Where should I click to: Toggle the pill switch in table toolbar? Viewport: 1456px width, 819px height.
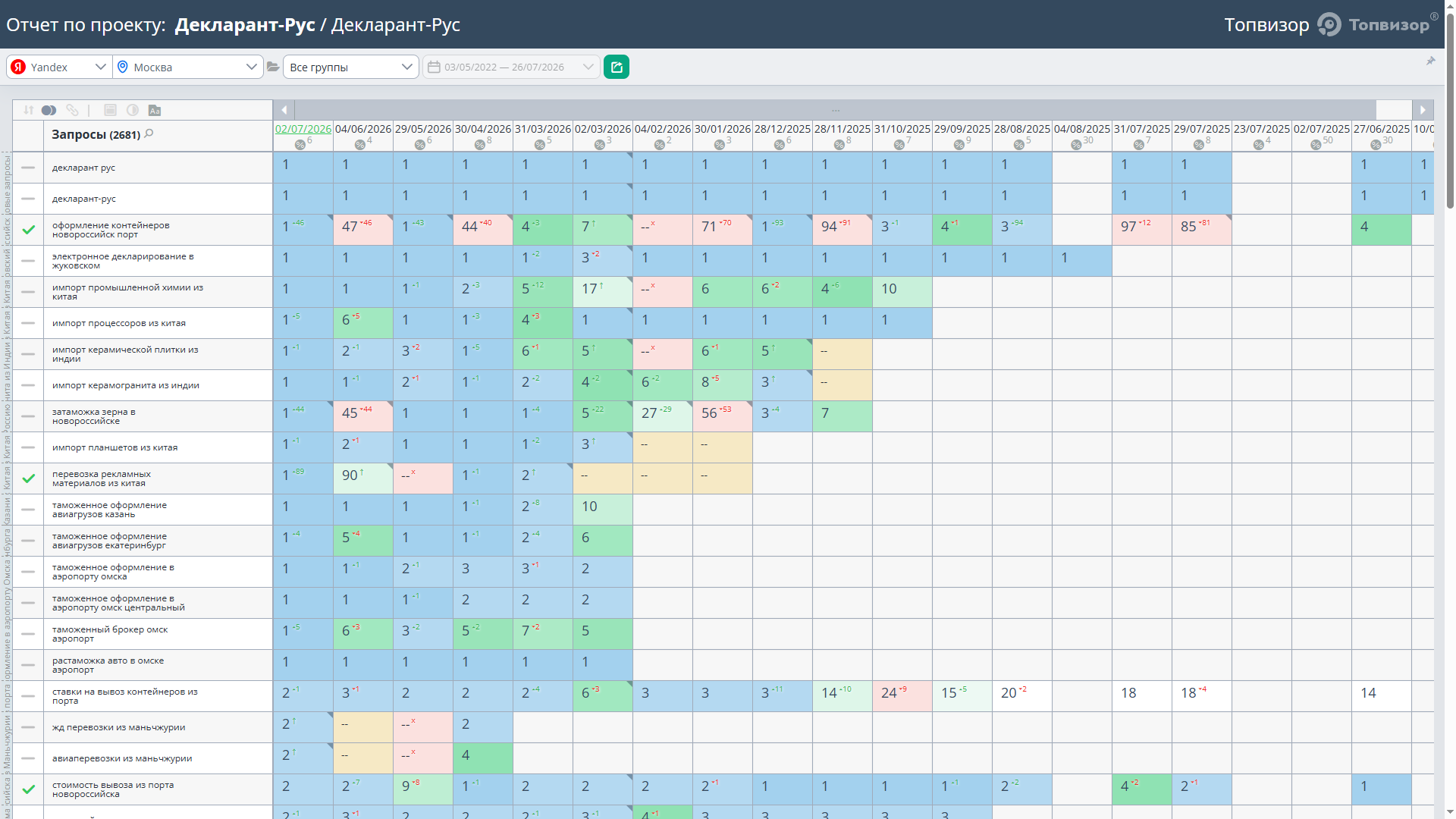tap(49, 110)
